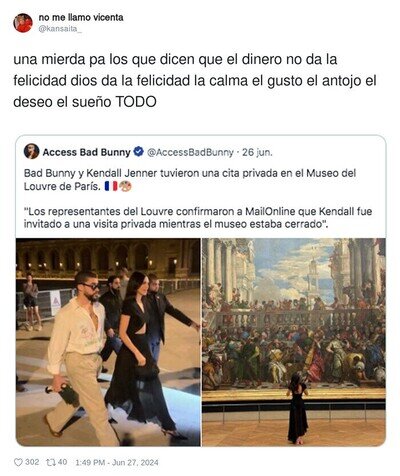Screen dimensions: 400x476
Task: Open the '26 jun.' quoted tweet date
Action: (257, 152)
